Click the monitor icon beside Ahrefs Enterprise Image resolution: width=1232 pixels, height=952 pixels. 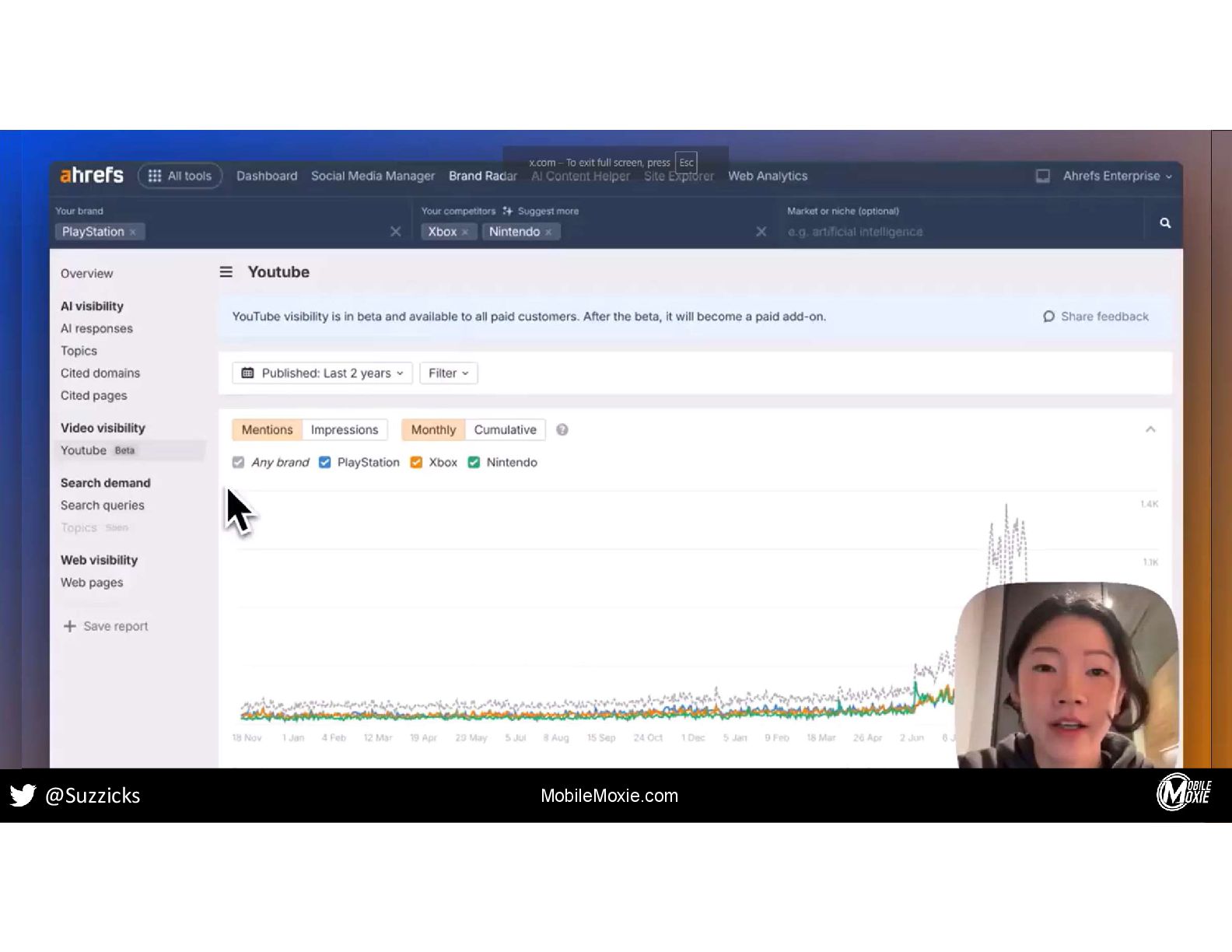point(1043,176)
